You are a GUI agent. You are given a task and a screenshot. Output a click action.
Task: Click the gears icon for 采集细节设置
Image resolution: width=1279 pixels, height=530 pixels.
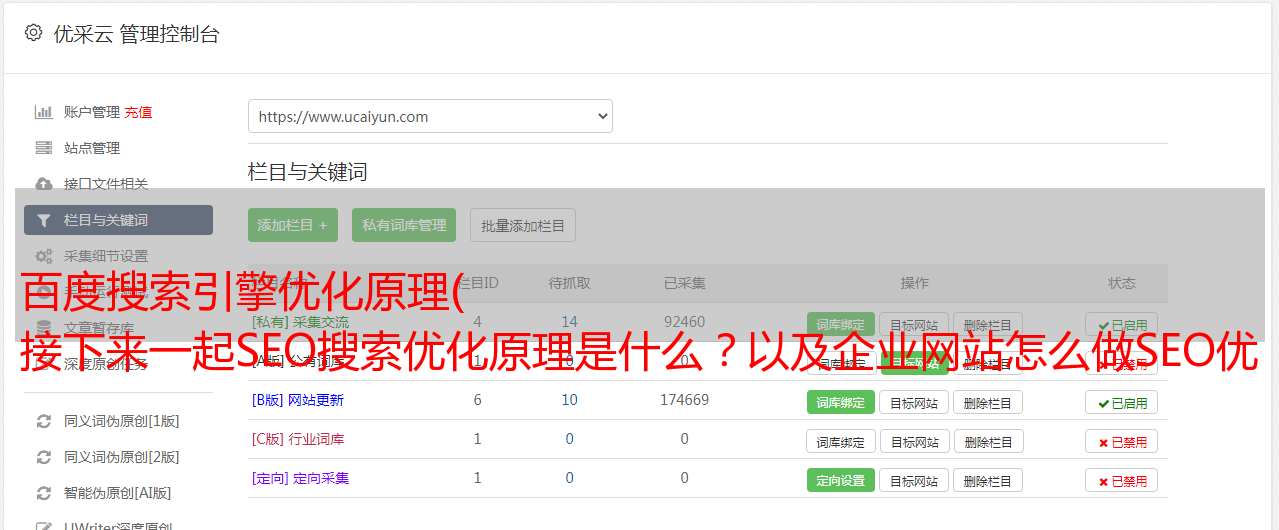44,256
